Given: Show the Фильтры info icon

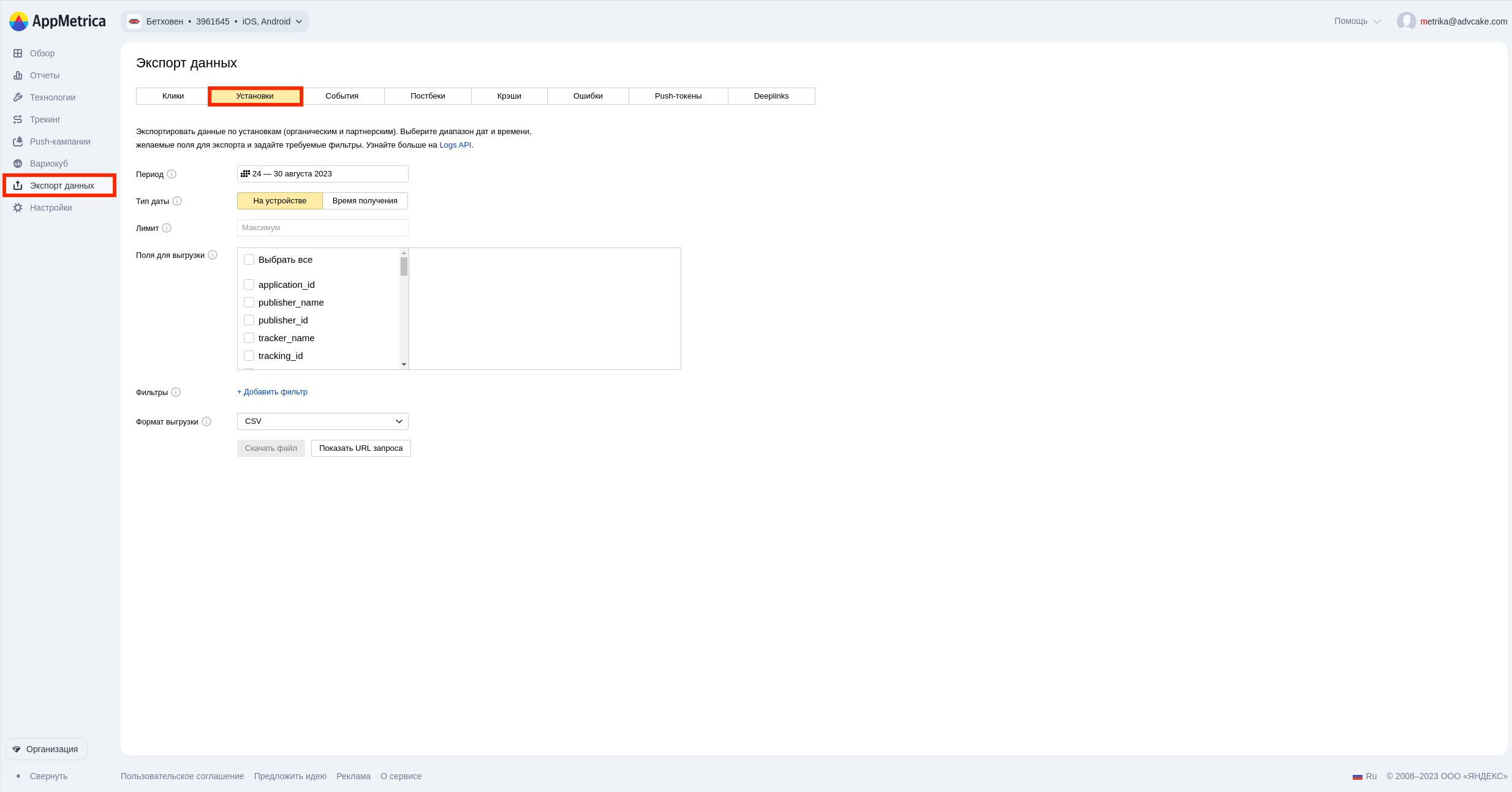Looking at the screenshot, I should (x=176, y=392).
